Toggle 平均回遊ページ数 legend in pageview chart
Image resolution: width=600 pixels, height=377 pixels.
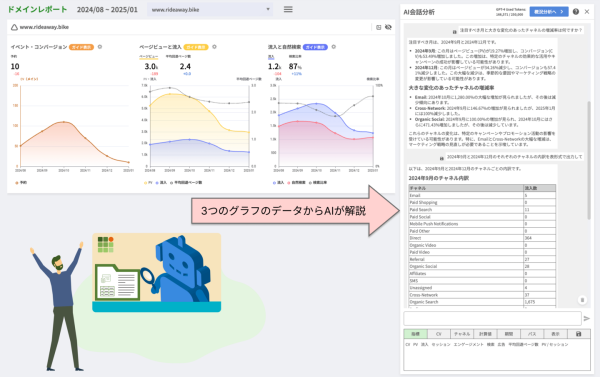(x=186, y=183)
